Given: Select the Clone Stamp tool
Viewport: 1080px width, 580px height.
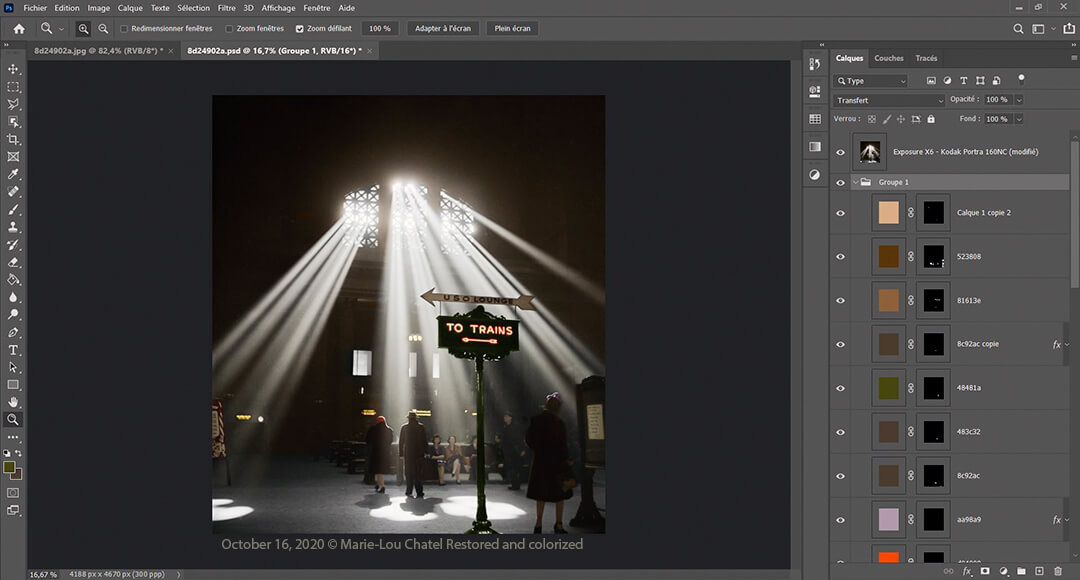Looking at the screenshot, I should [13, 227].
